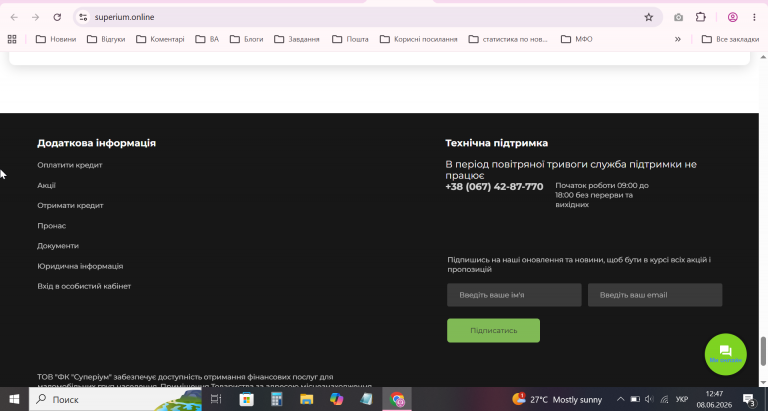Screen dimensions: 768x411
Task: Open the МФО bookmark folder
Action: 576,39
